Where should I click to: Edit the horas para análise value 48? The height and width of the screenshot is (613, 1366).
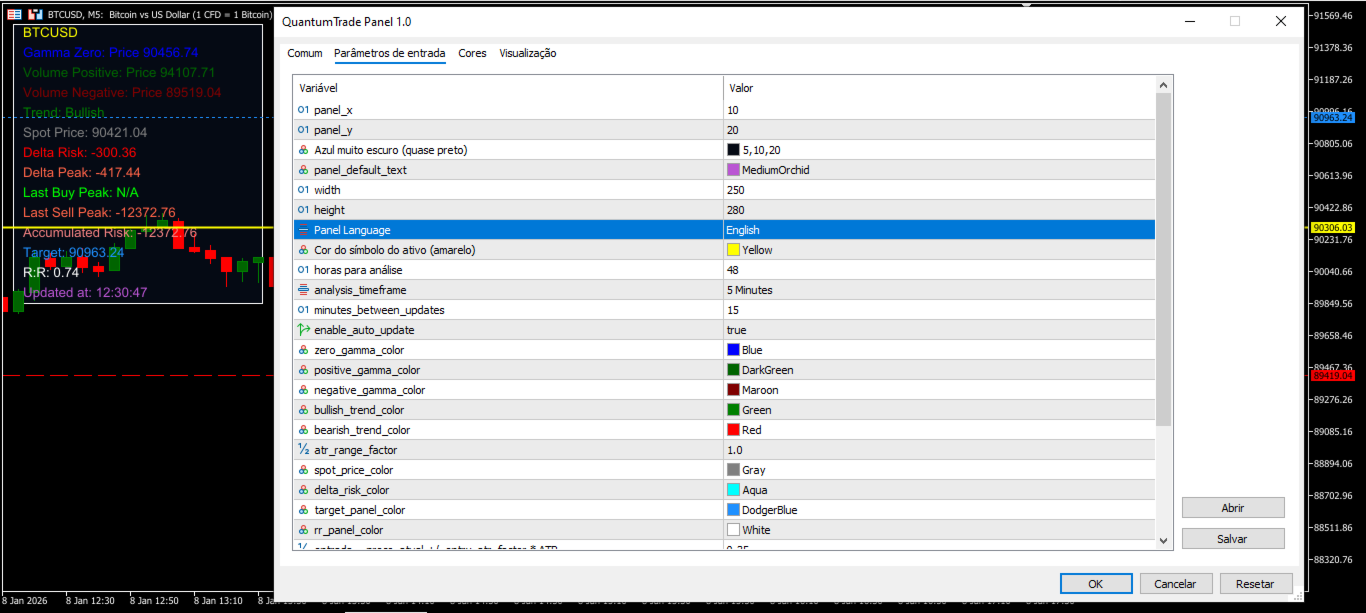click(x=939, y=270)
